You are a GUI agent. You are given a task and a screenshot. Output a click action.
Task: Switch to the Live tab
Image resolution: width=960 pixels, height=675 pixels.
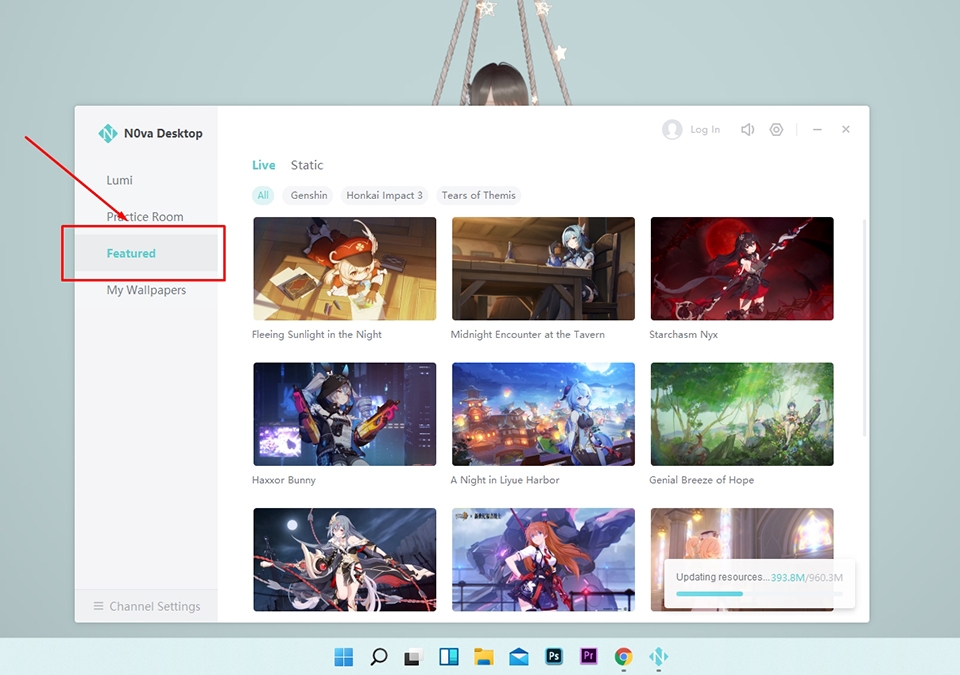264,165
